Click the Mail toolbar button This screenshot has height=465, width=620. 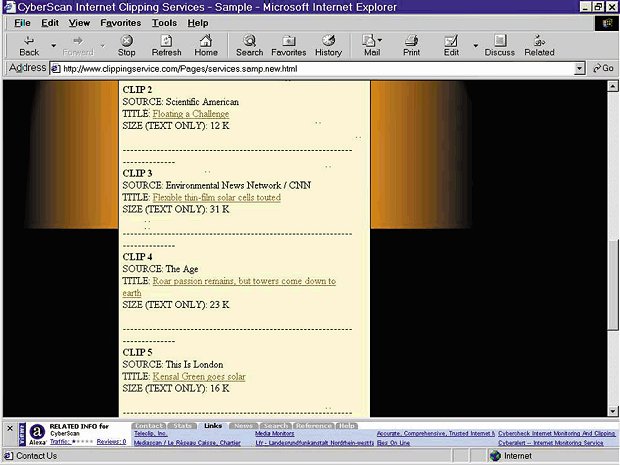pyautogui.click(x=372, y=46)
